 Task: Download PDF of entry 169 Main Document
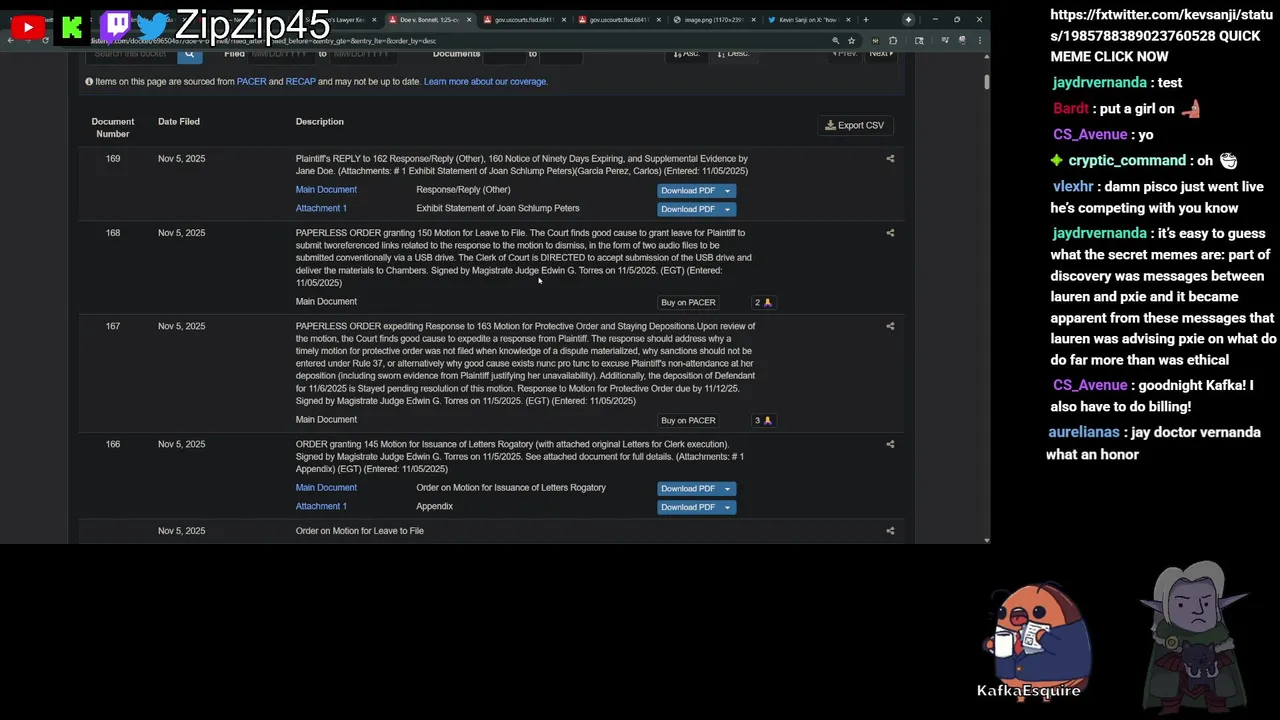tap(688, 190)
